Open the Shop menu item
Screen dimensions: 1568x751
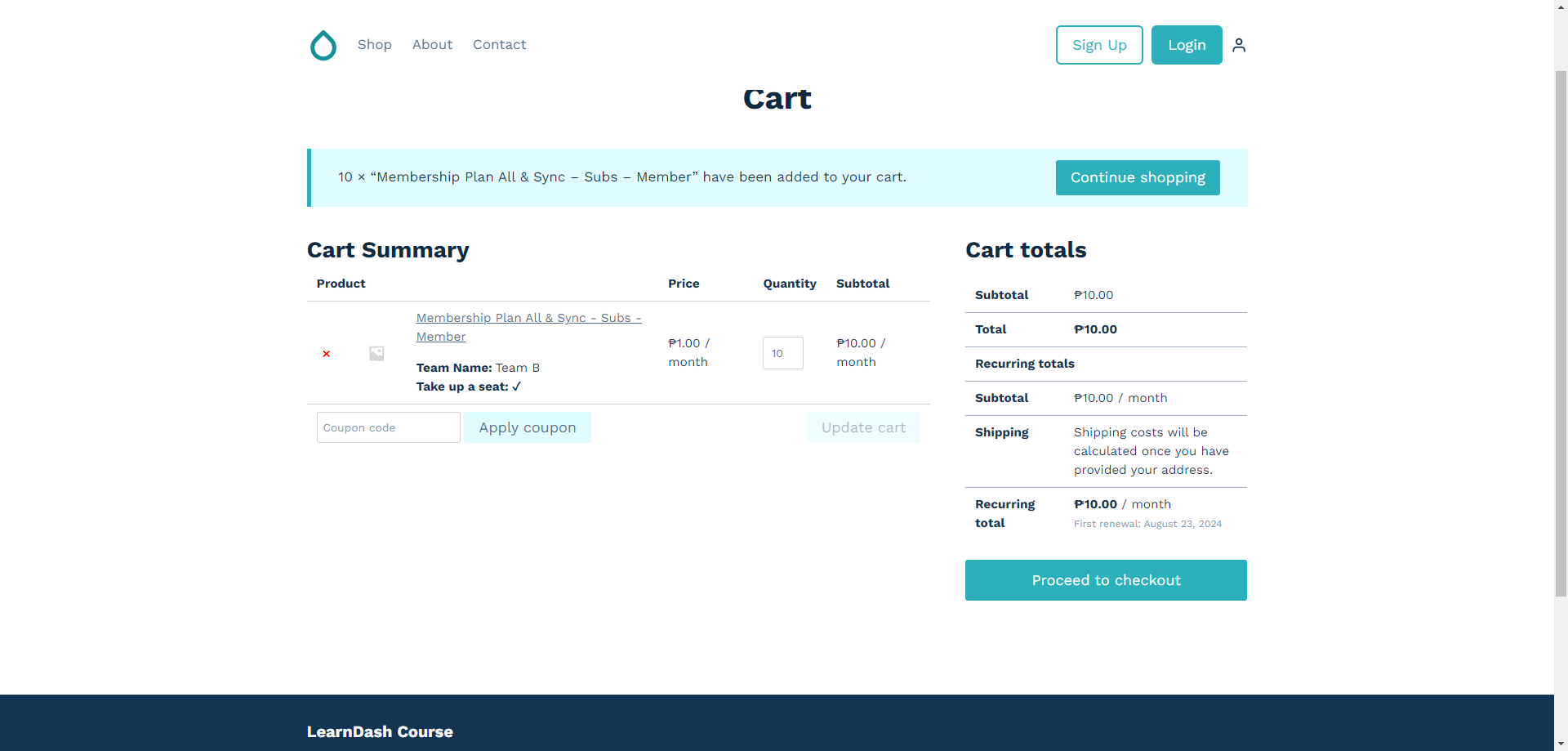click(374, 45)
